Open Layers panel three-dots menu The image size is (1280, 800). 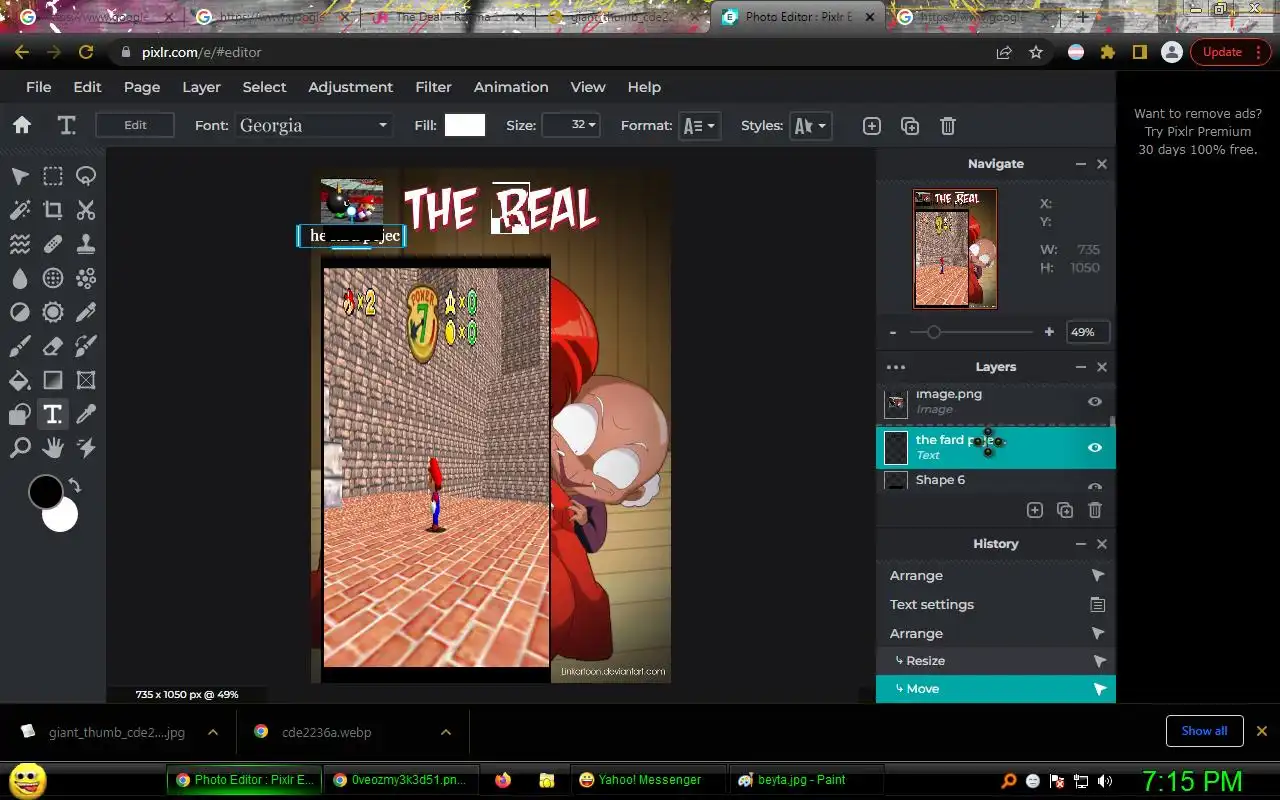(896, 367)
